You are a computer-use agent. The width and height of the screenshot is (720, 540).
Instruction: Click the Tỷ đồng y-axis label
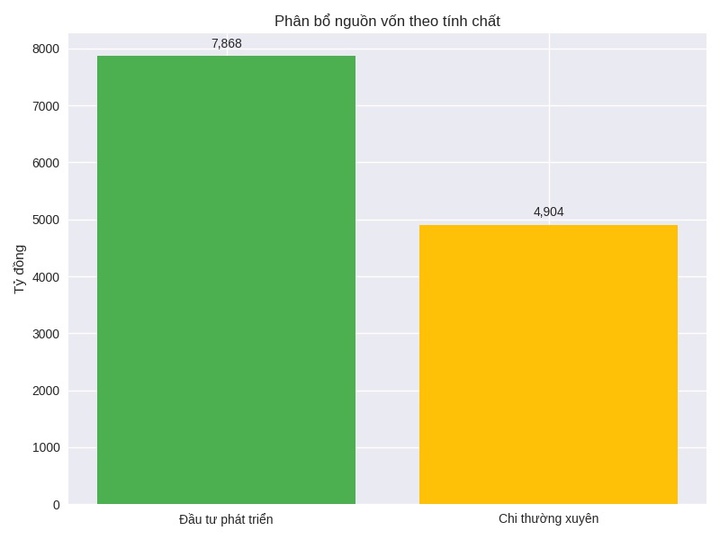19,268
